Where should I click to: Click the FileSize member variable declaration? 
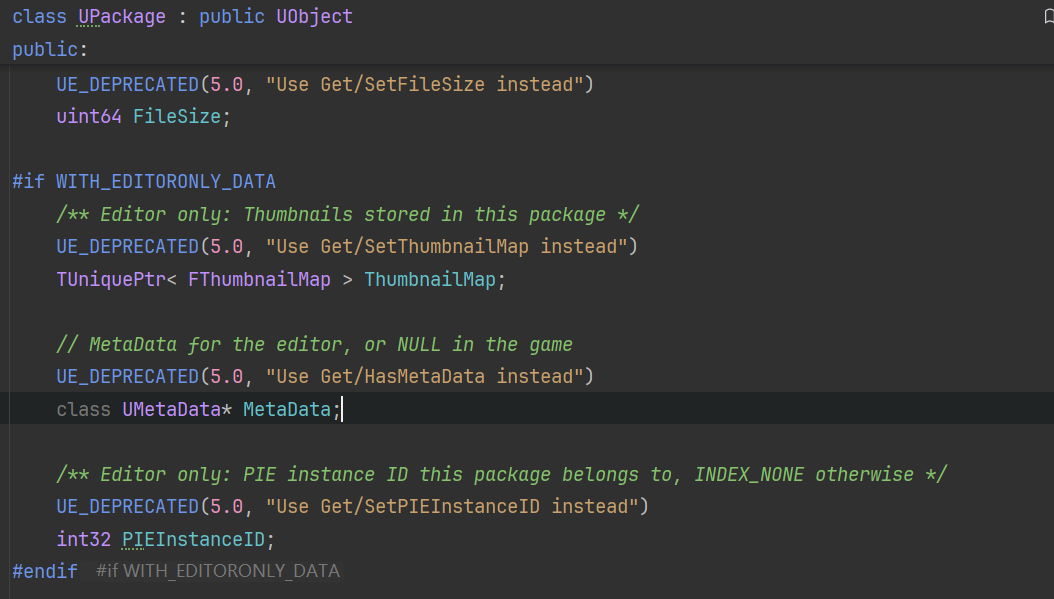coord(178,117)
